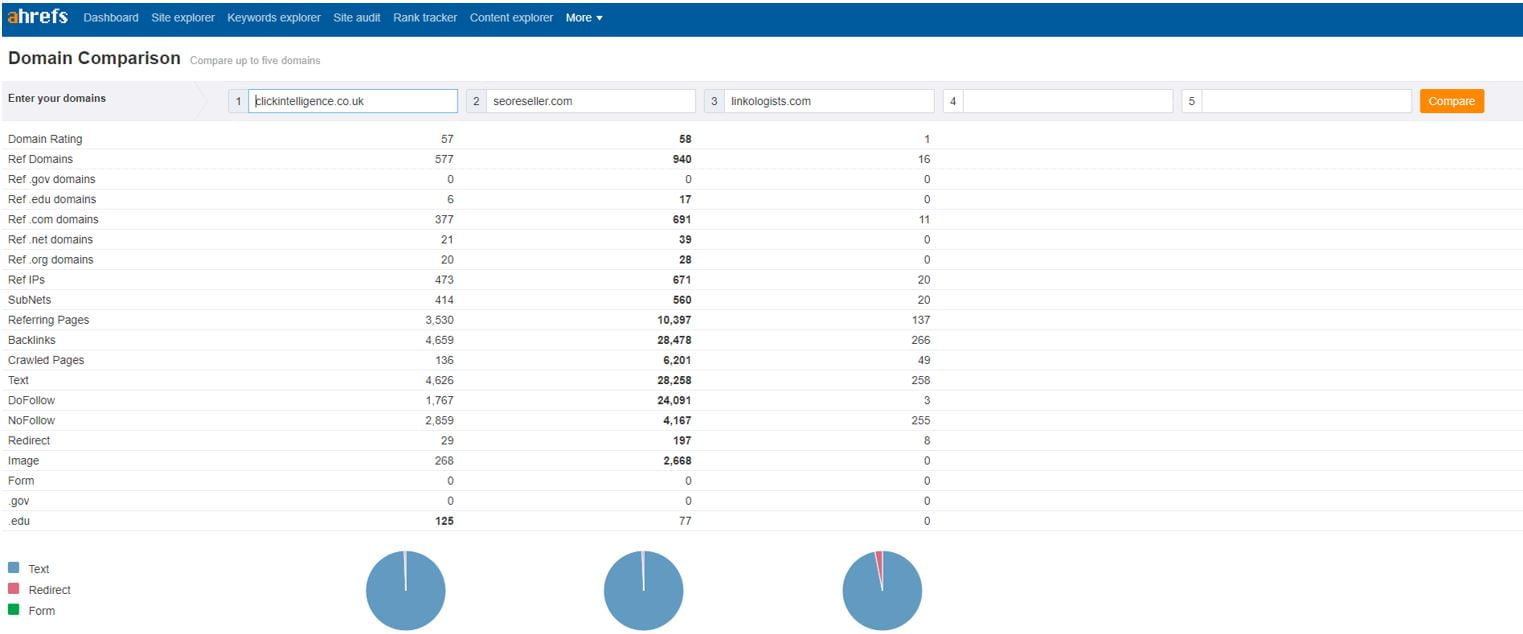Open the Dashboard page

111,18
